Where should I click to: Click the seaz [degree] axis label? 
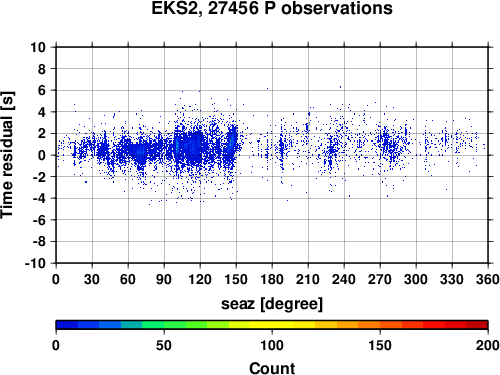(272, 304)
